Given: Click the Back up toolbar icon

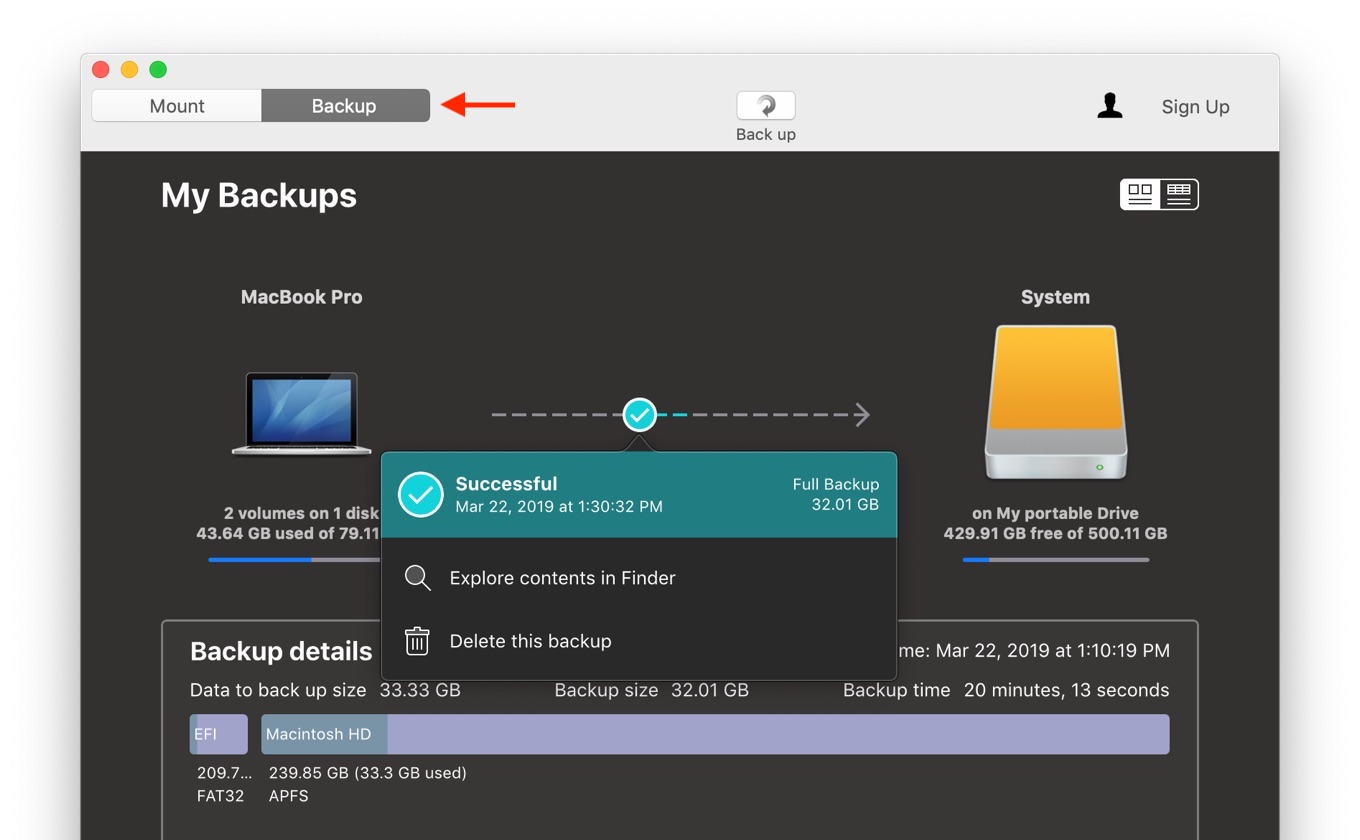Looking at the screenshot, I should point(765,106).
